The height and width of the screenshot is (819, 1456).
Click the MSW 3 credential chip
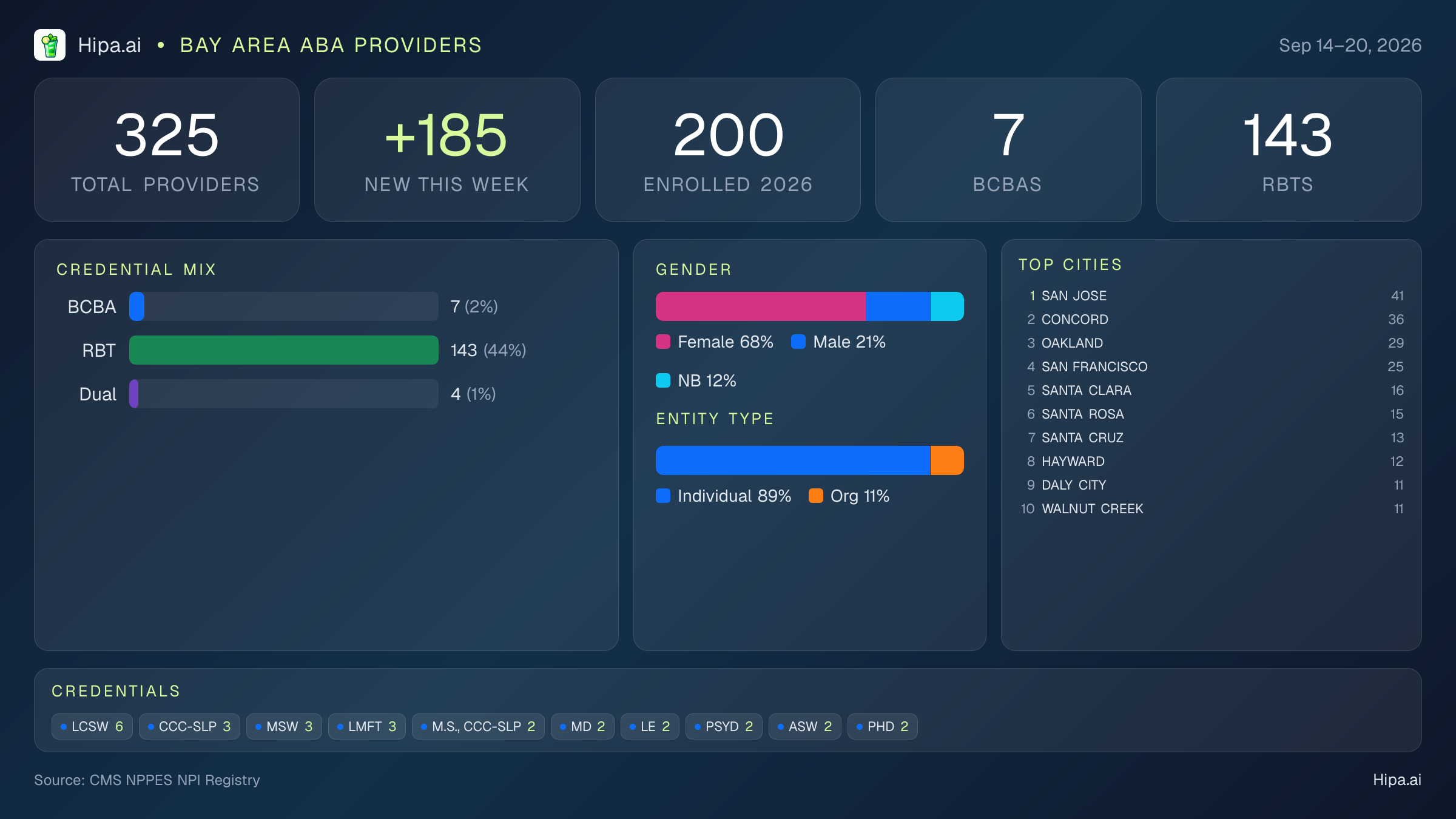(284, 726)
